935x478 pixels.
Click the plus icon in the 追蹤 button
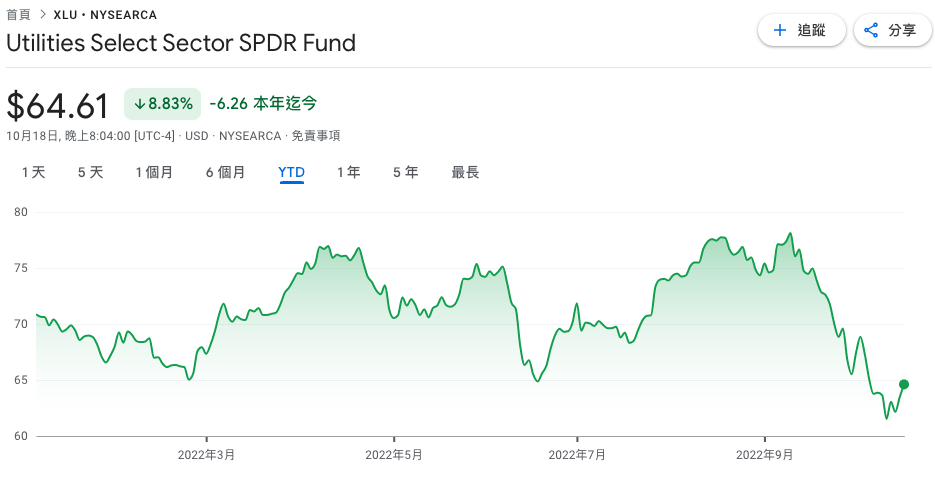[779, 30]
